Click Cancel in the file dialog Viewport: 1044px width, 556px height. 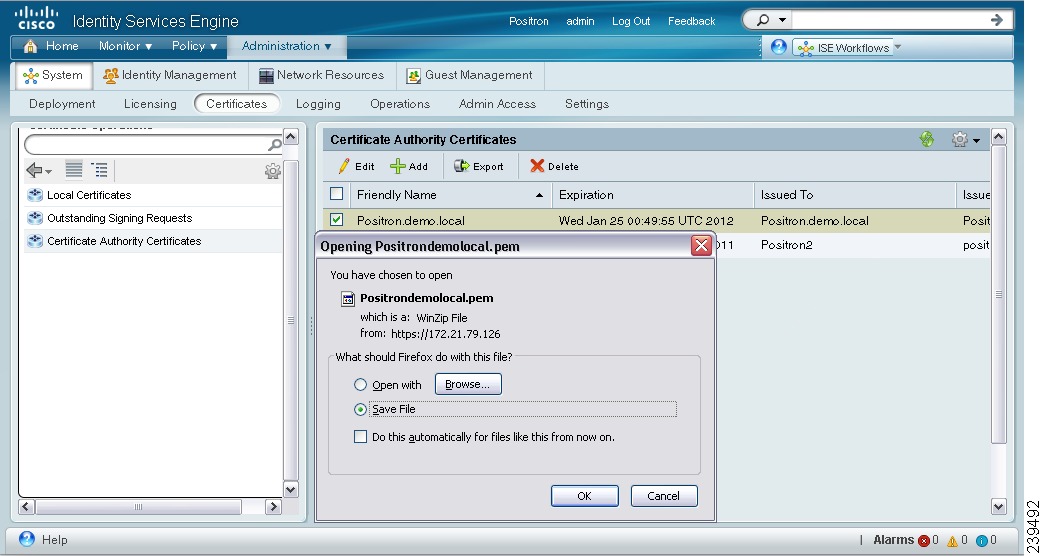pyautogui.click(x=664, y=496)
